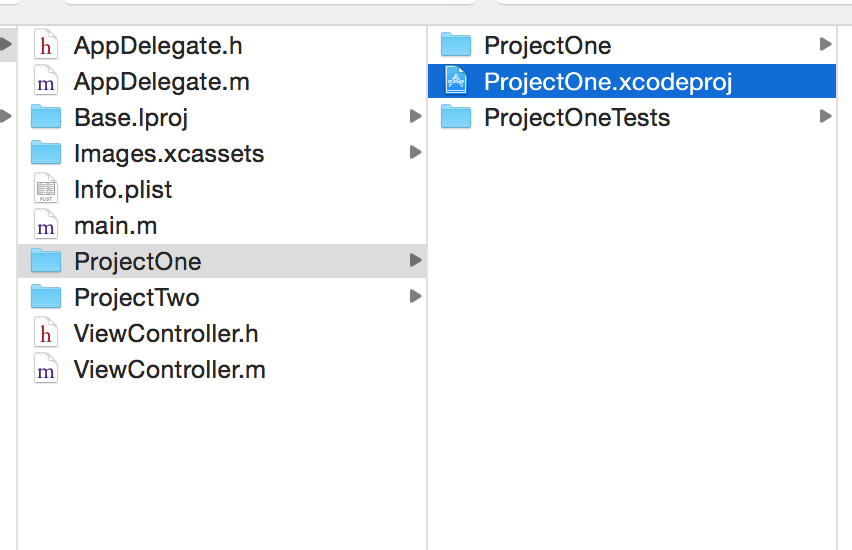852x550 pixels.
Task: Click the Images.xcassets folder icon
Action: (46, 154)
